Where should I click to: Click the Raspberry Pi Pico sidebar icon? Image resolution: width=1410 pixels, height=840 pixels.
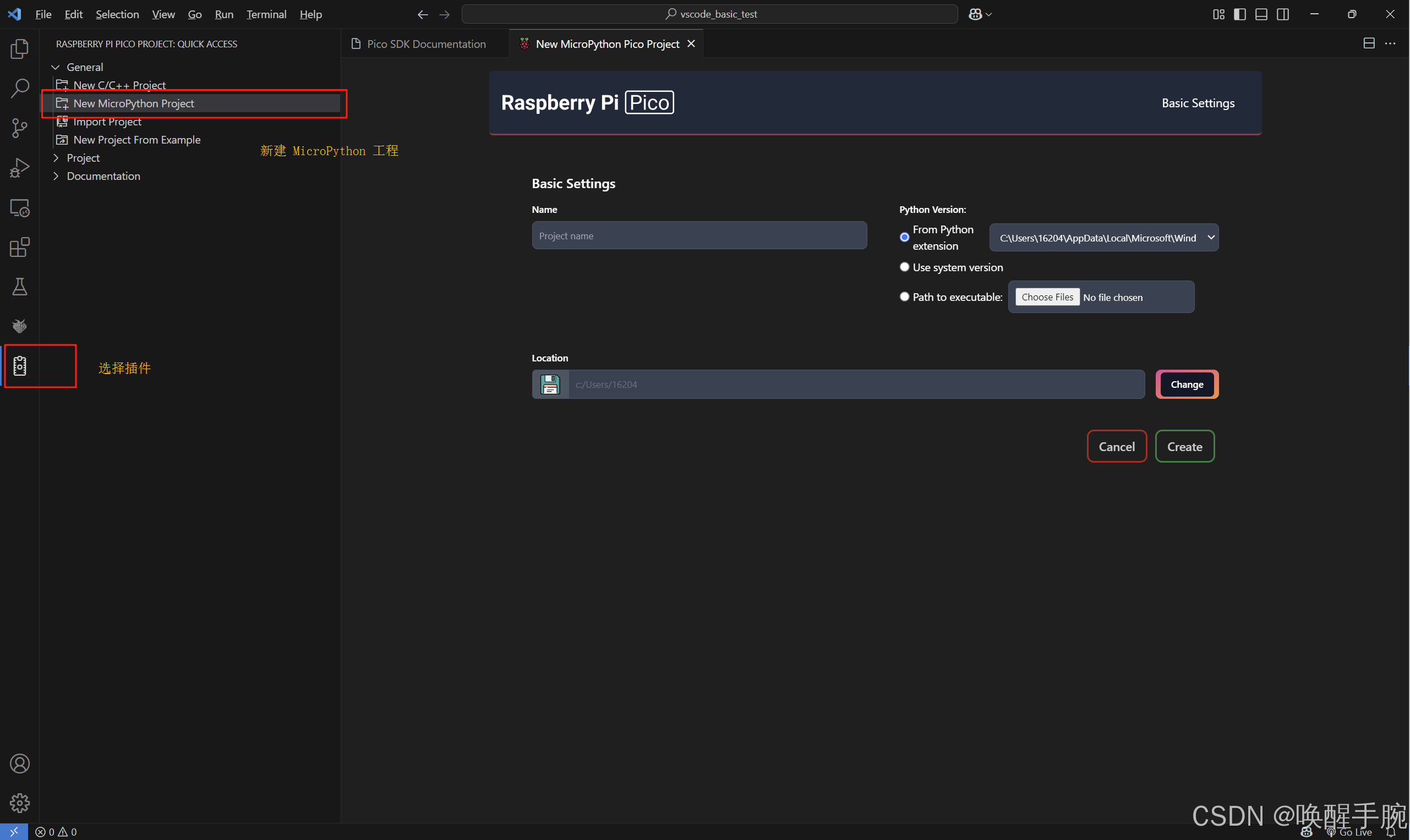pyautogui.click(x=19, y=366)
